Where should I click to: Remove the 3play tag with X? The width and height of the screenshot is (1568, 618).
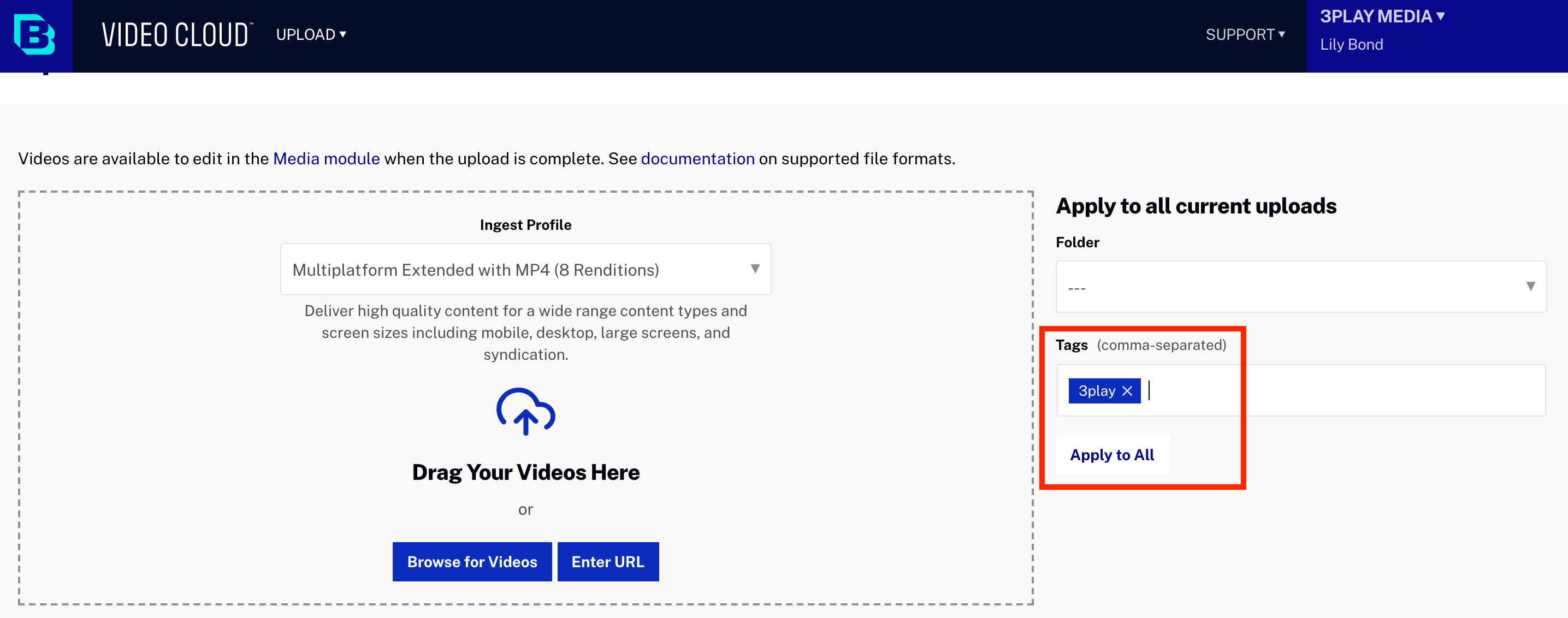click(x=1127, y=391)
